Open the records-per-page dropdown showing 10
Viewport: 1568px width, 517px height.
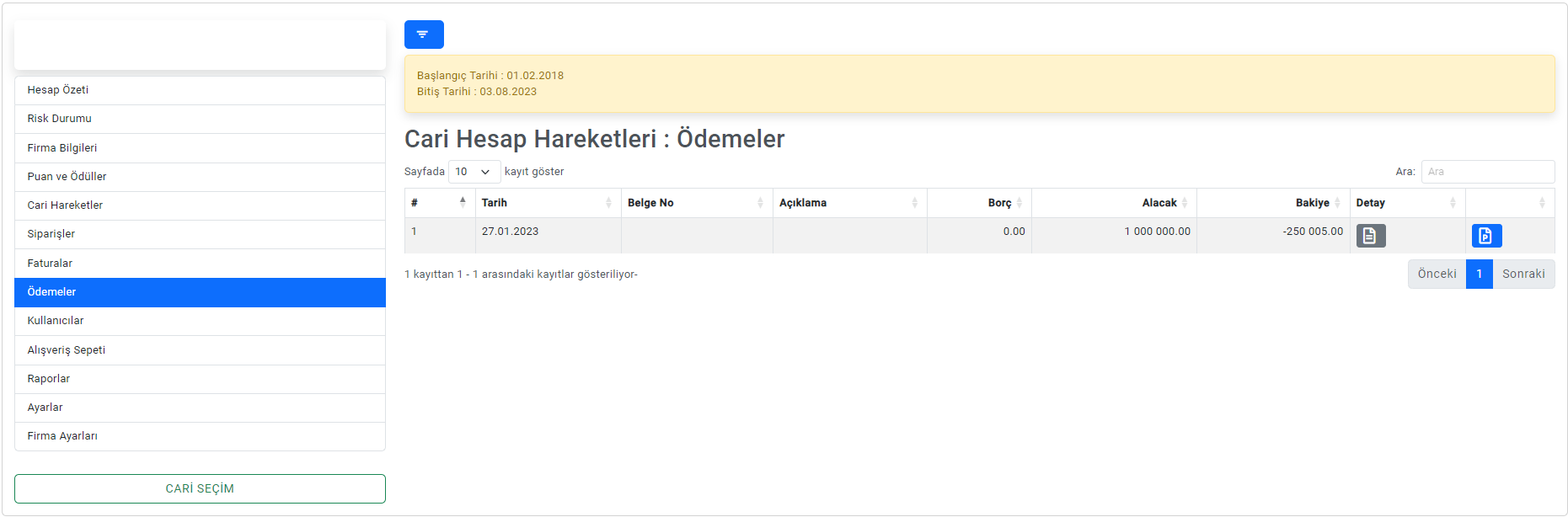[x=474, y=172]
